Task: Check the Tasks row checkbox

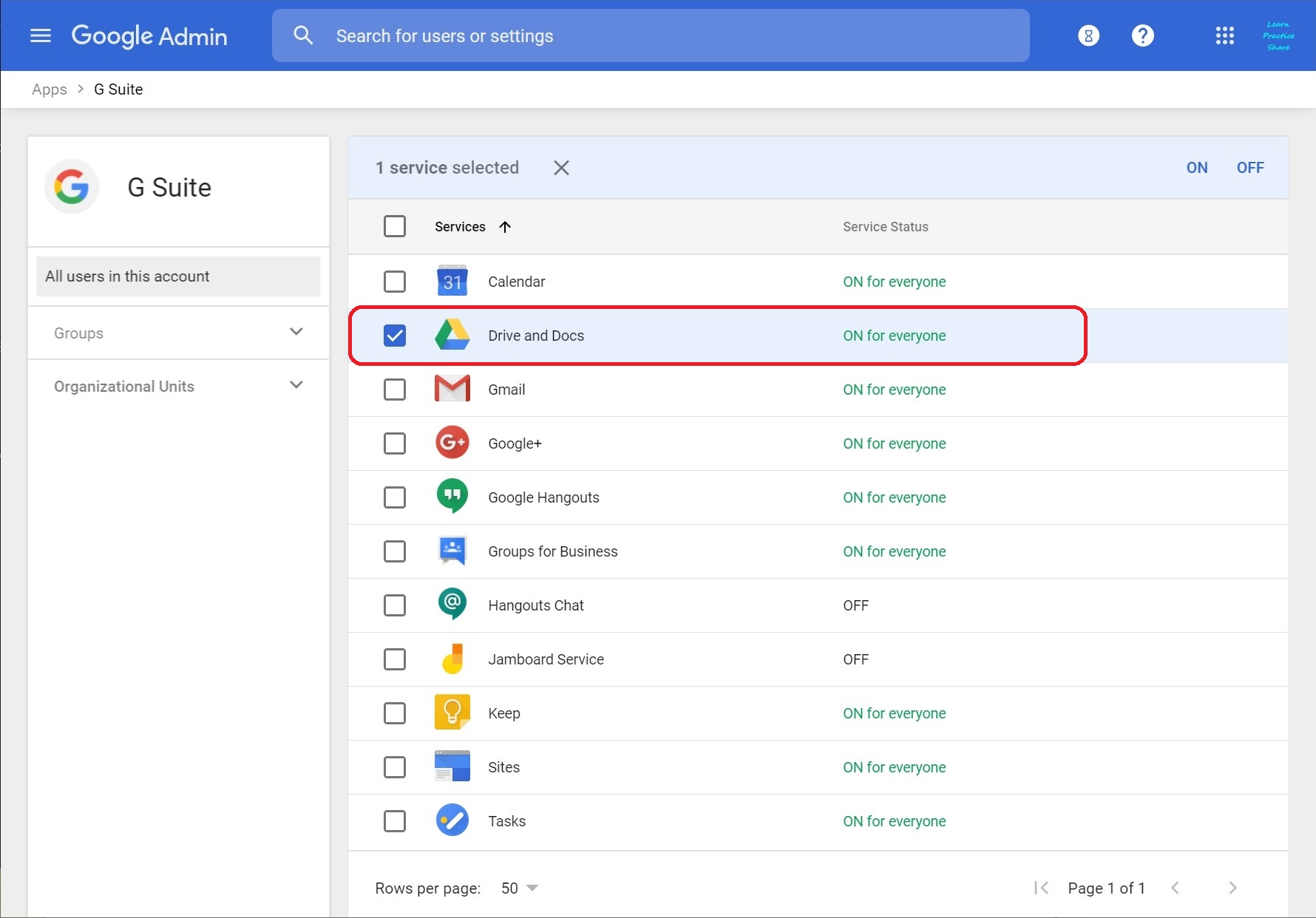Action: point(395,821)
